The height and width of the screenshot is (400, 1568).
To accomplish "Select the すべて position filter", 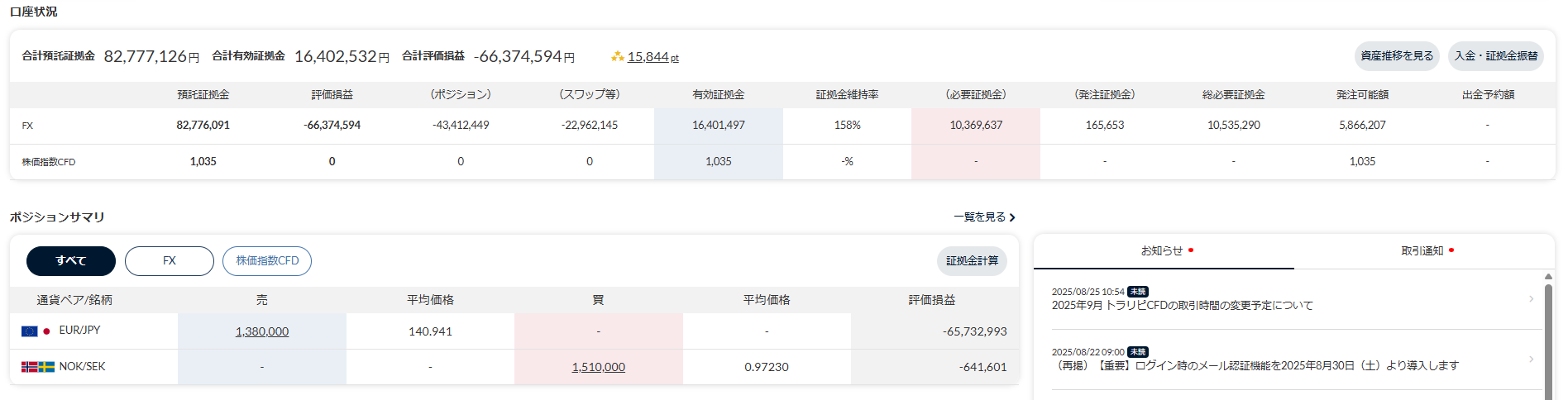I will coord(71,261).
